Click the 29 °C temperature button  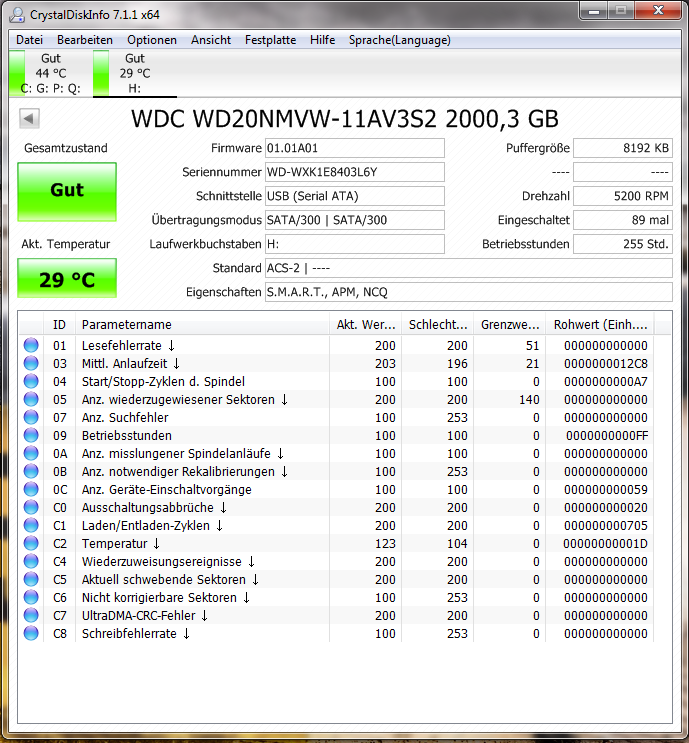tap(67, 278)
